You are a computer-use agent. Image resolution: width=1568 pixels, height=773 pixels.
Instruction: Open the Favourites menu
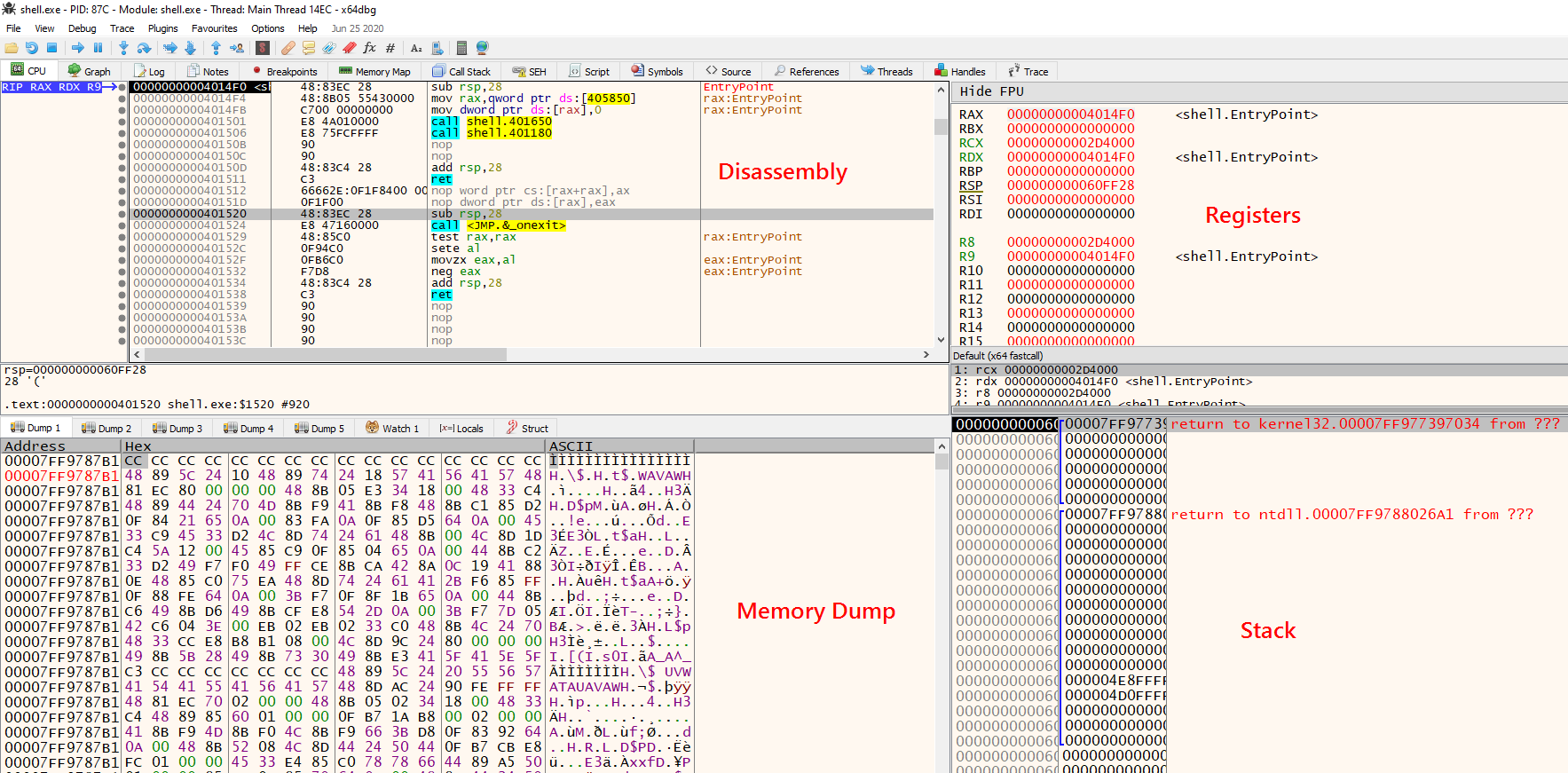coord(215,28)
